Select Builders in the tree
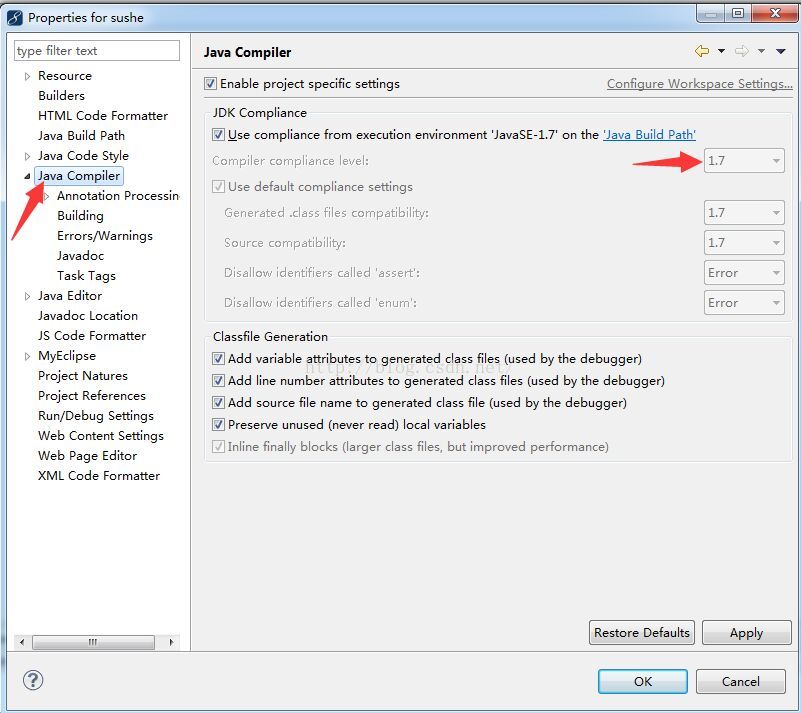The width and height of the screenshot is (801, 713). click(61, 96)
